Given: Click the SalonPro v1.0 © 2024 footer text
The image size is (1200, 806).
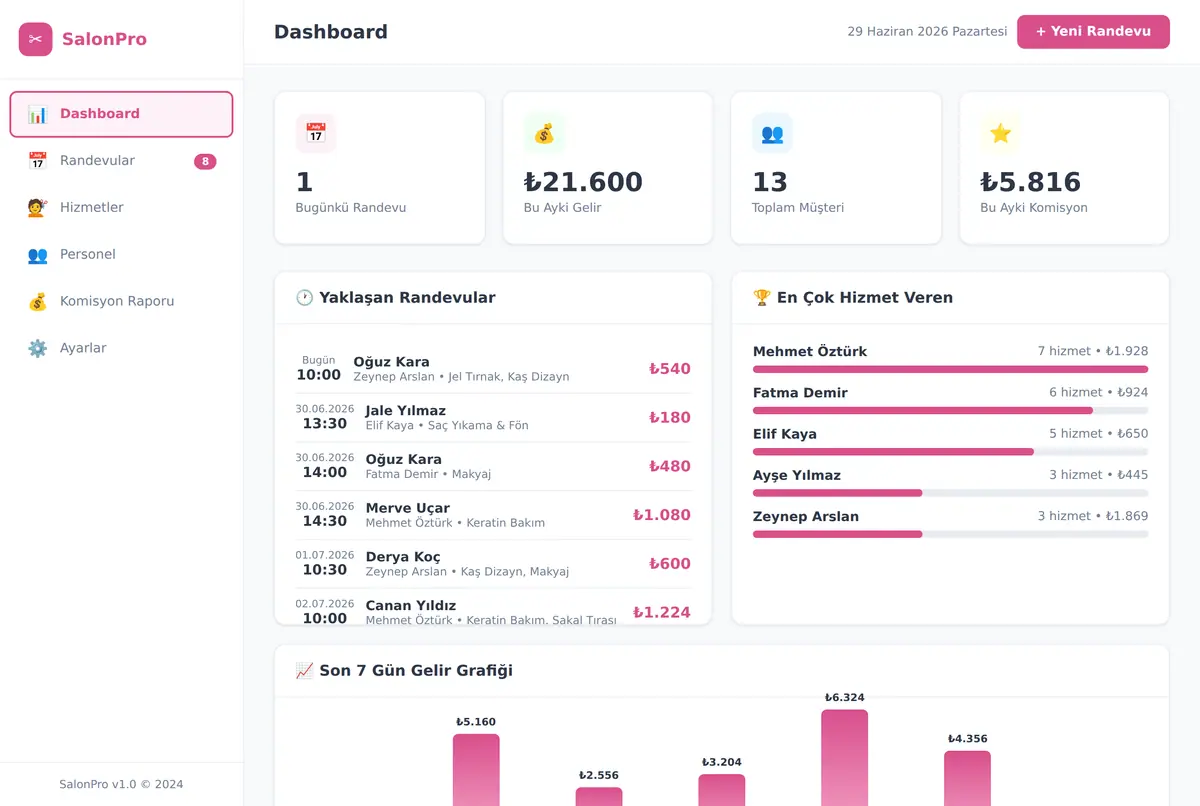Looking at the screenshot, I should click(x=121, y=785).
